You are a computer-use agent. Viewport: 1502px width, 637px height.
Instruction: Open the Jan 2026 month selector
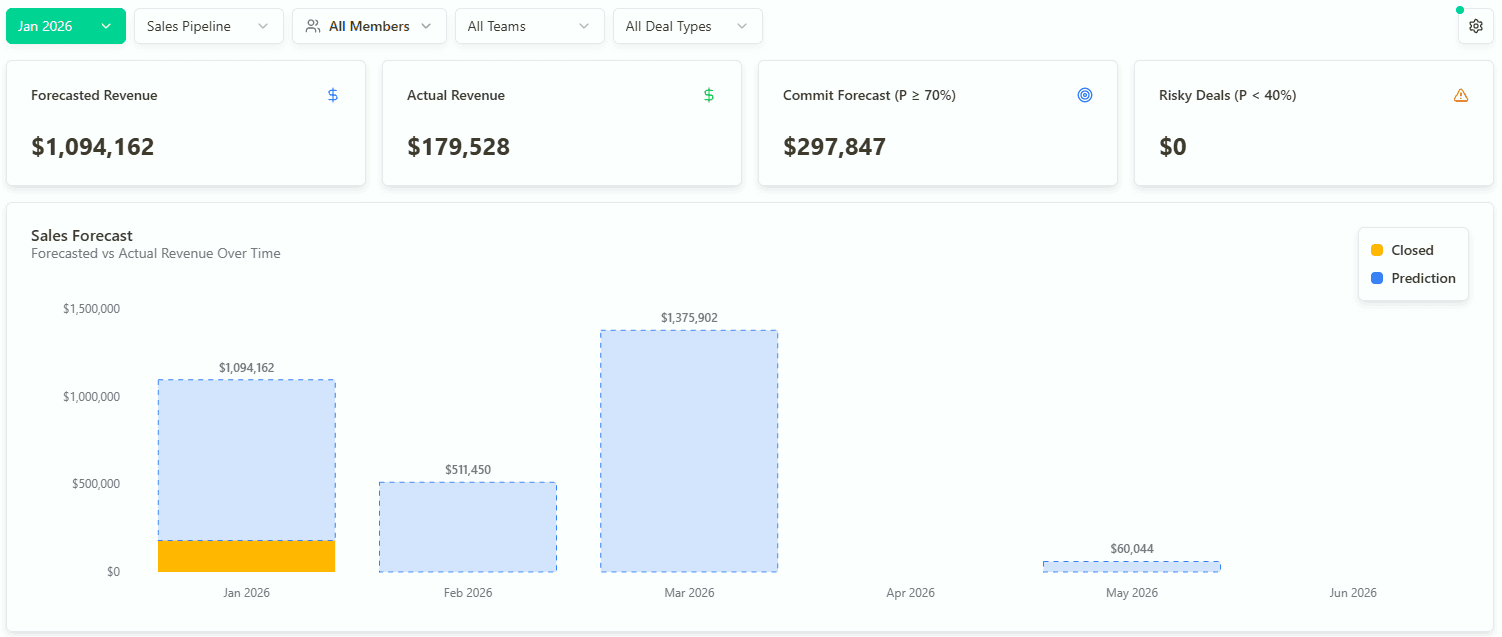coord(65,26)
